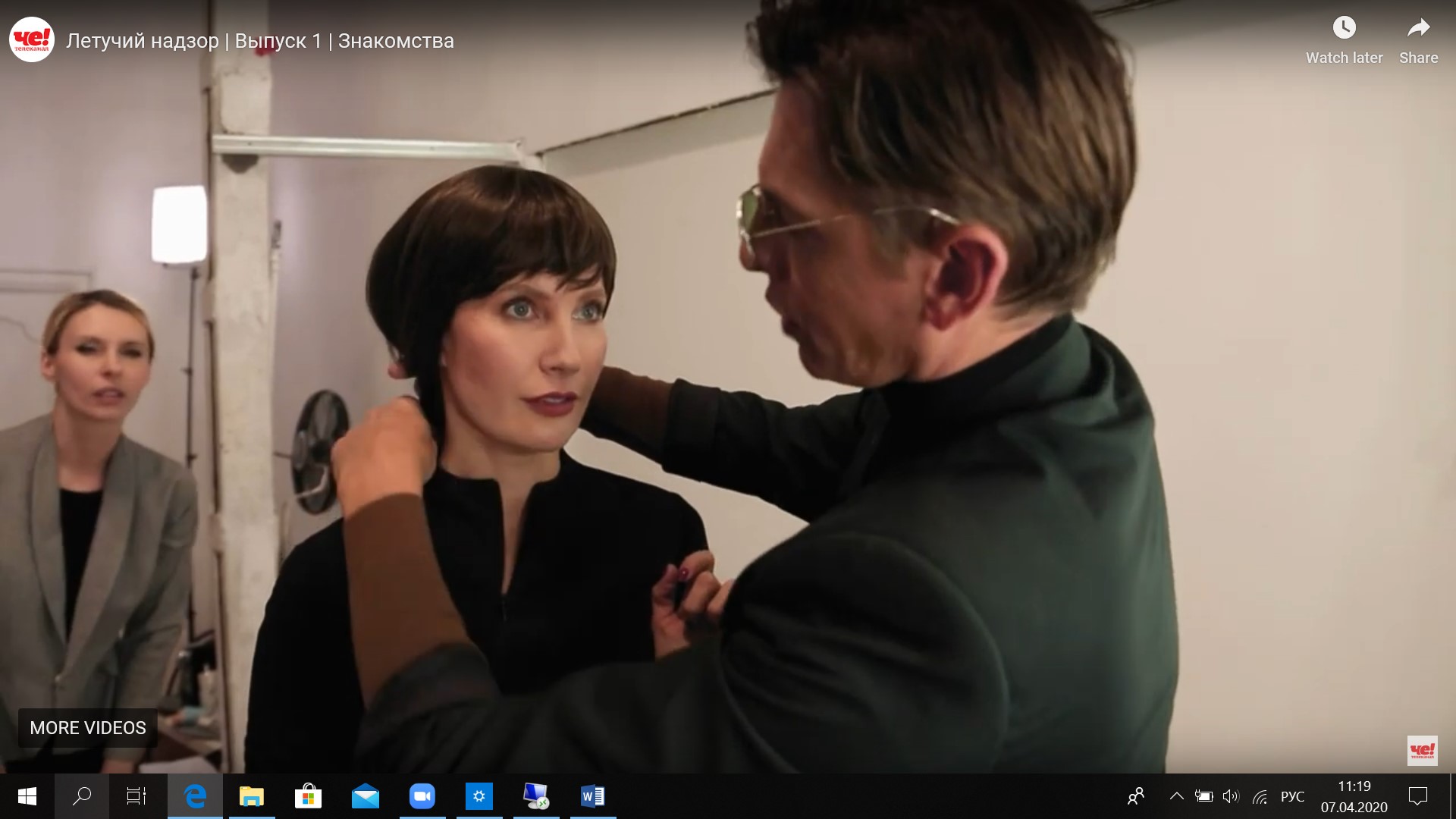Open Task View on taskbar
The image size is (1456, 819).
pyautogui.click(x=137, y=796)
